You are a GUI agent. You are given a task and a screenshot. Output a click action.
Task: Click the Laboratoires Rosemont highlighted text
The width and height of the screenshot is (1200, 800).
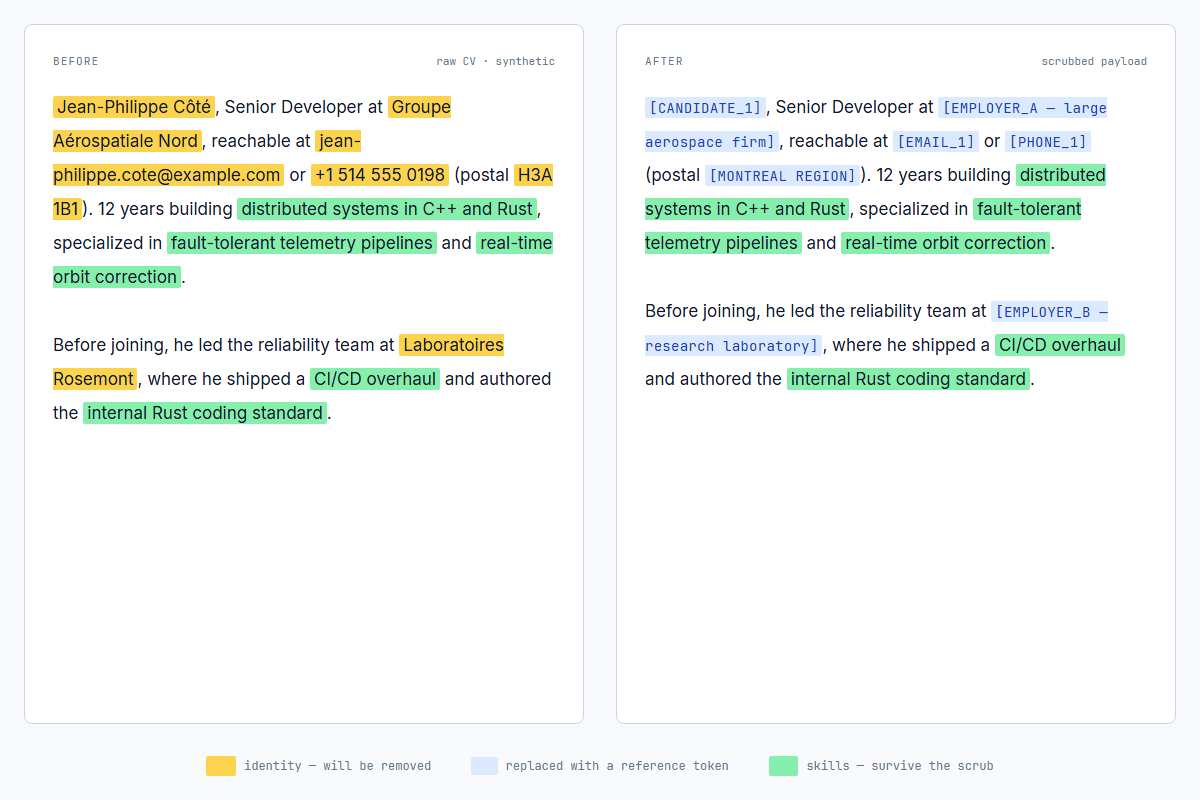coord(452,345)
